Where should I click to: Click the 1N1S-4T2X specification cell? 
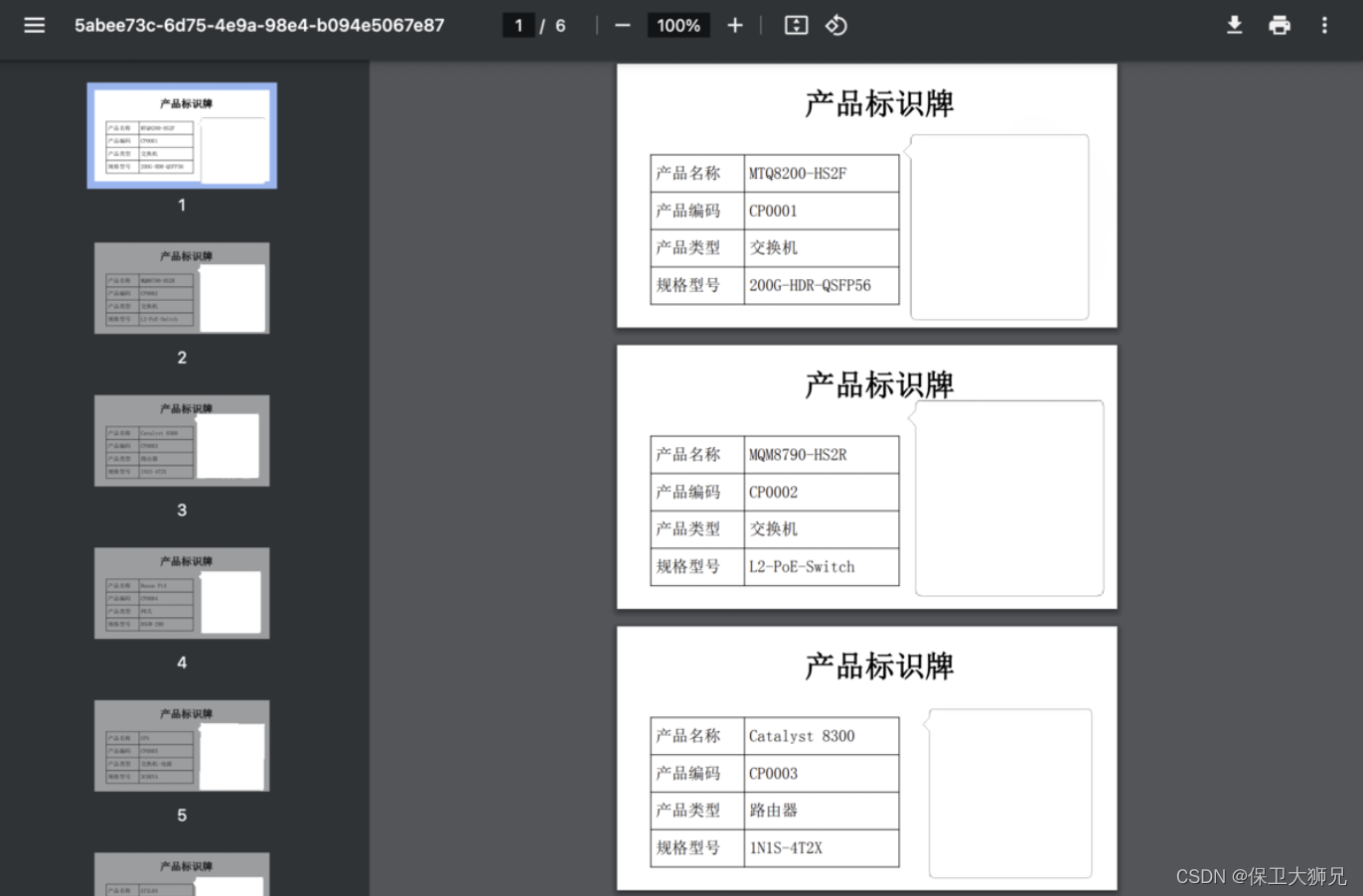coord(822,847)
